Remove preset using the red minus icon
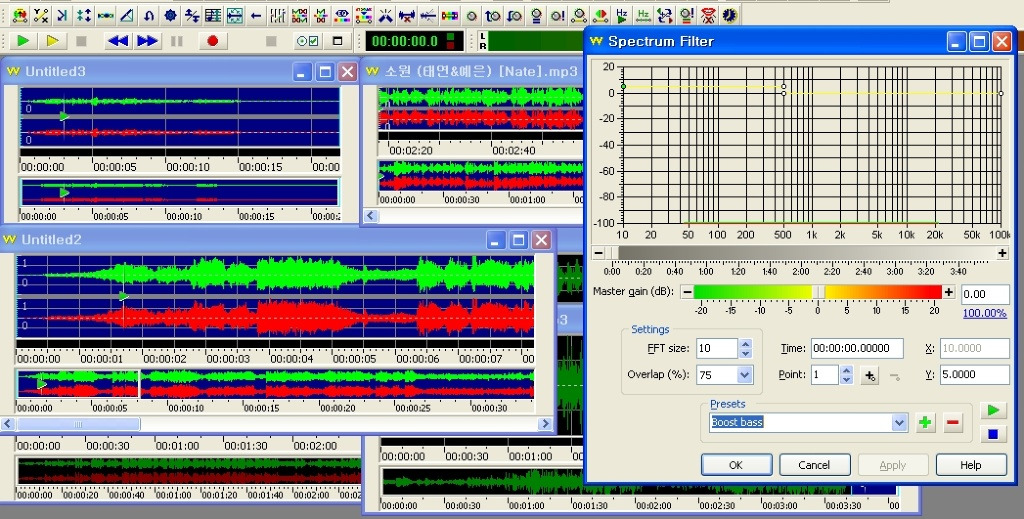Image resolution: width=1024 pixels, height=519 pixels. (x=952, y=423)
